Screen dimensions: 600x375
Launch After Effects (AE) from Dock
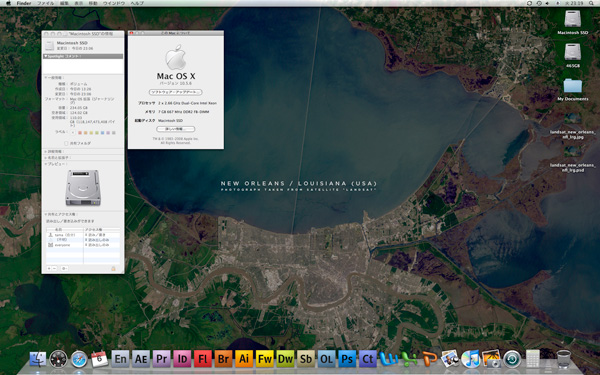point(141,359)
